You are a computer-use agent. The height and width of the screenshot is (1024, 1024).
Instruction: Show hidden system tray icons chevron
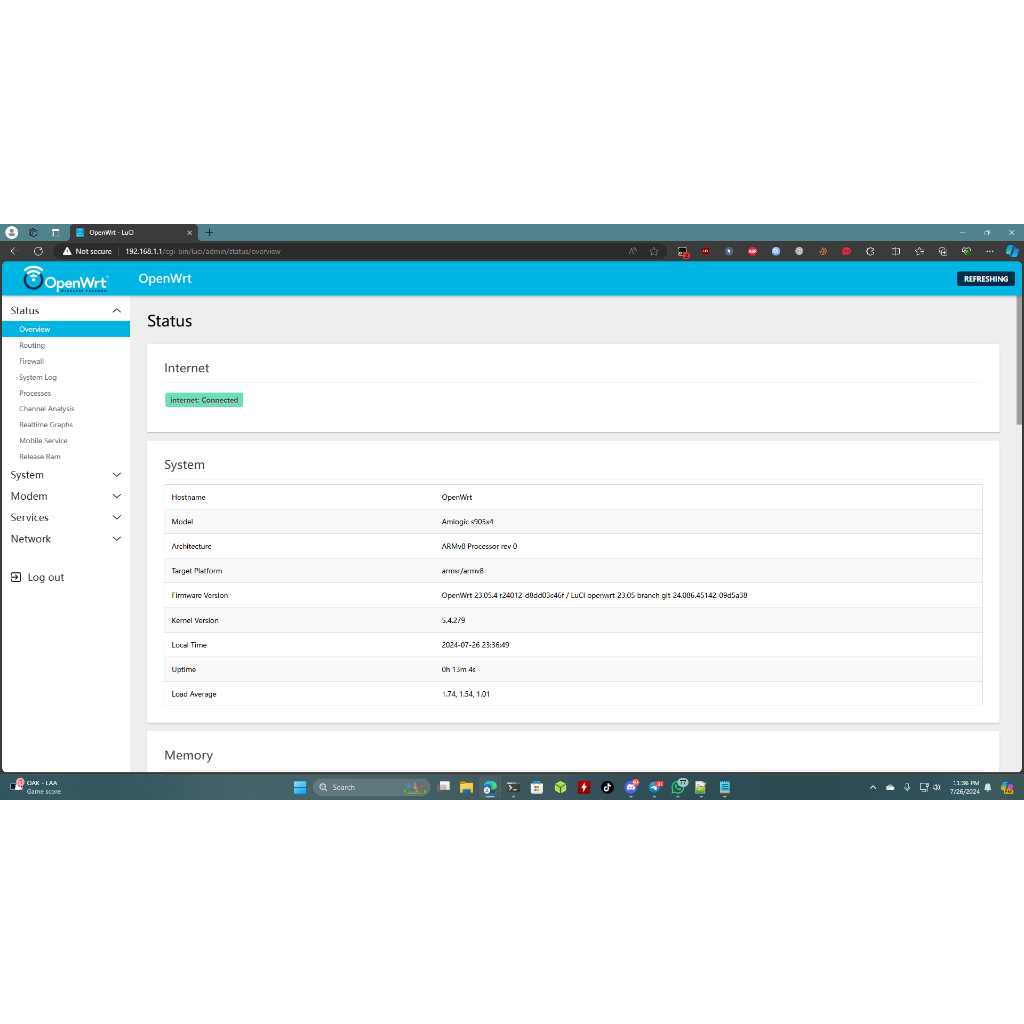[x=873, y=788]
